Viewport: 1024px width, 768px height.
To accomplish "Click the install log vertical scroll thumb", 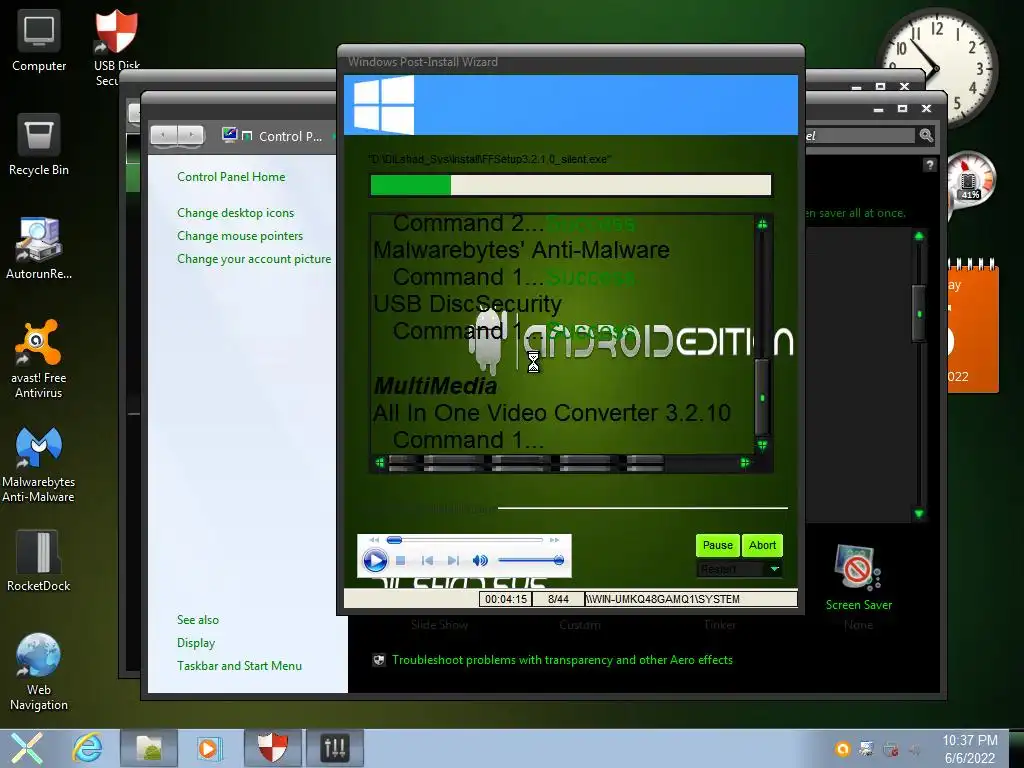I will [762, 397].
